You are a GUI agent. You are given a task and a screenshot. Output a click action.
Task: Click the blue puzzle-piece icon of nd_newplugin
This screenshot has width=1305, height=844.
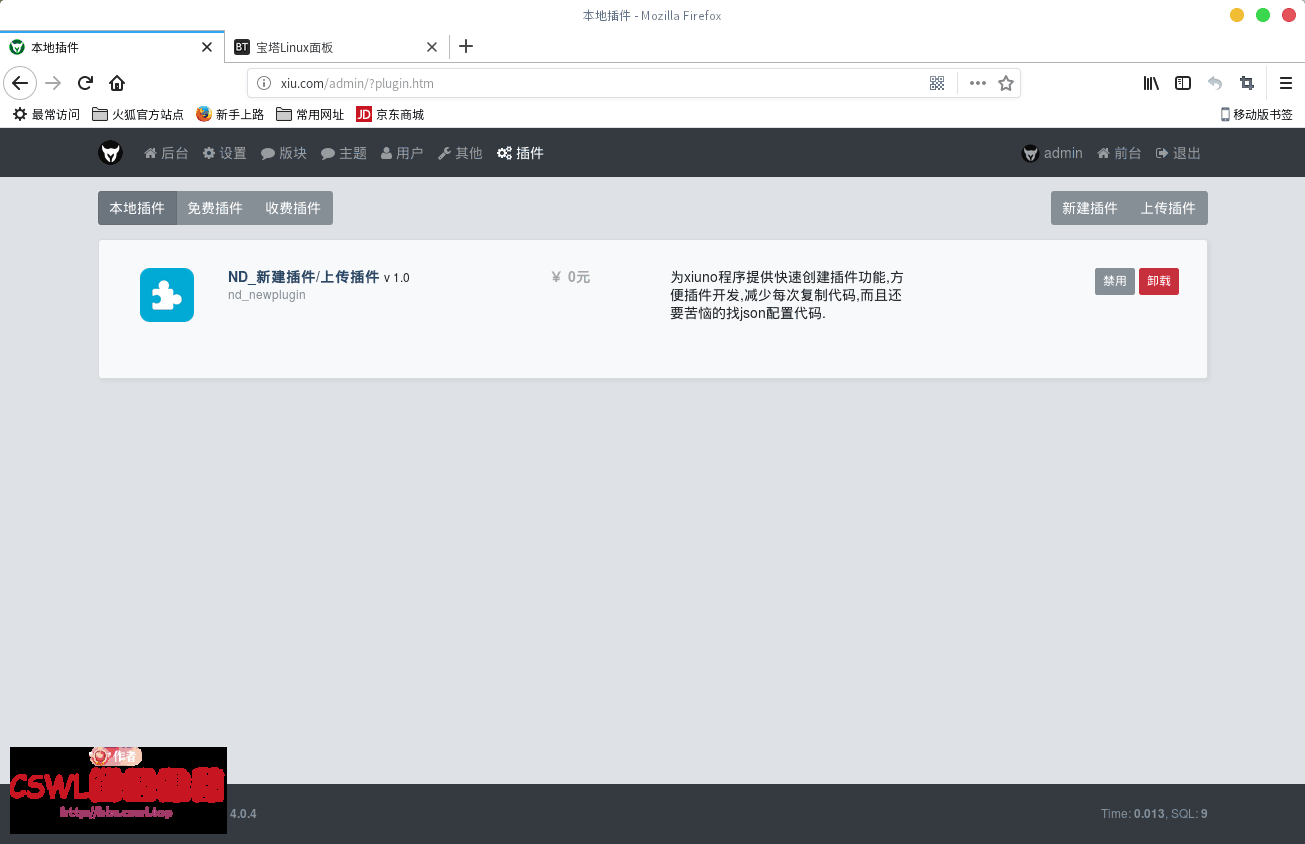(x=166, y=294)
